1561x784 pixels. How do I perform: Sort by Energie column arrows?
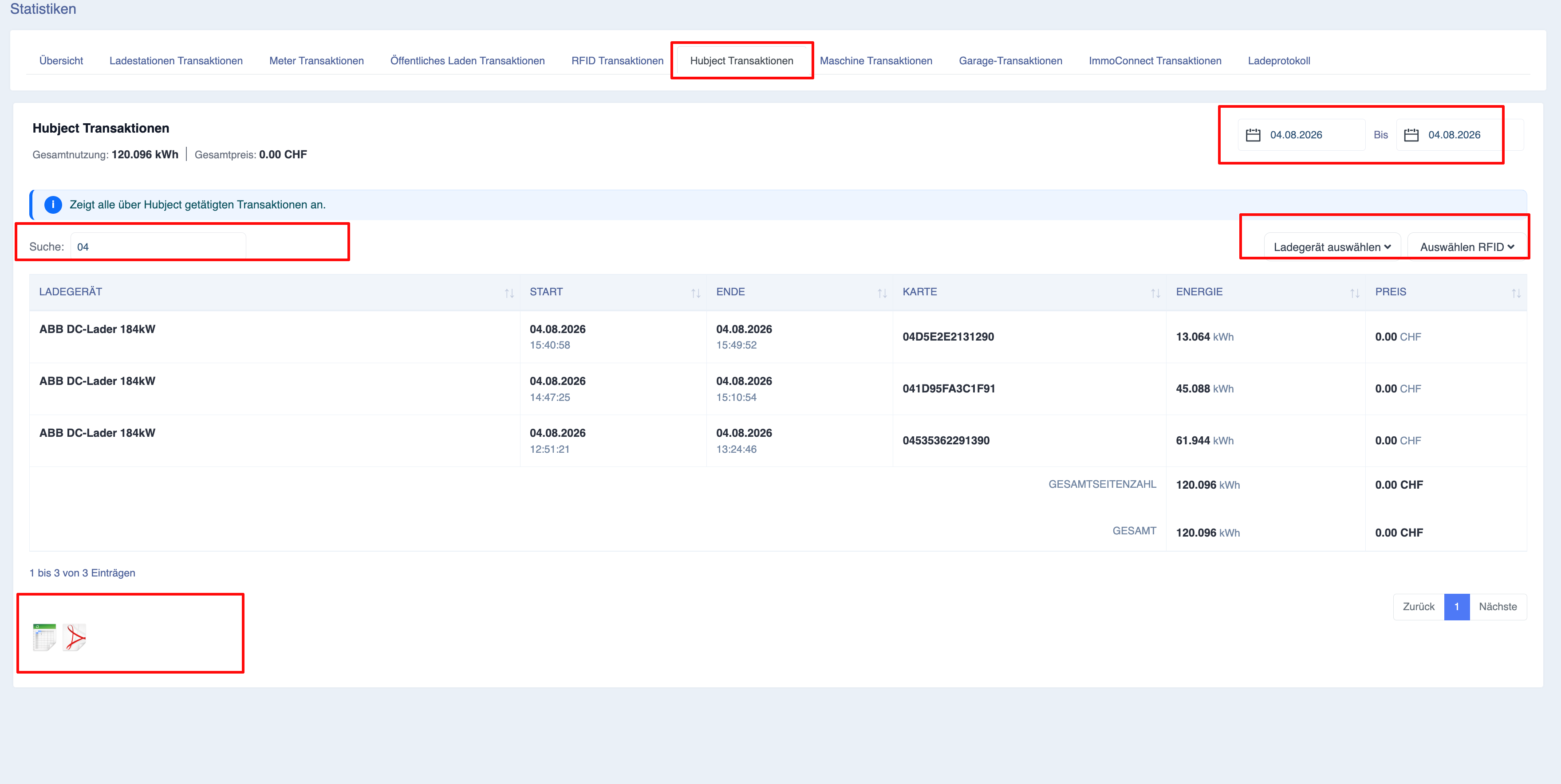point(1355,293)
